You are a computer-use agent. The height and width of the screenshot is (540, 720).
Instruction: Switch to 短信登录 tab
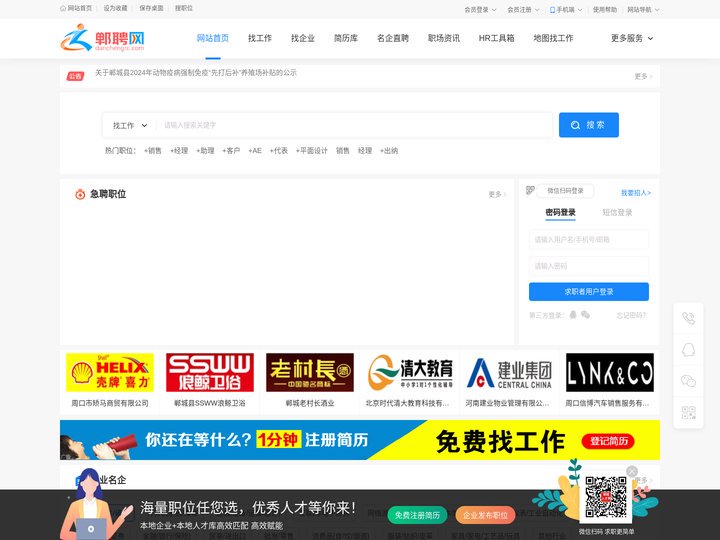(x=617, y=212)
